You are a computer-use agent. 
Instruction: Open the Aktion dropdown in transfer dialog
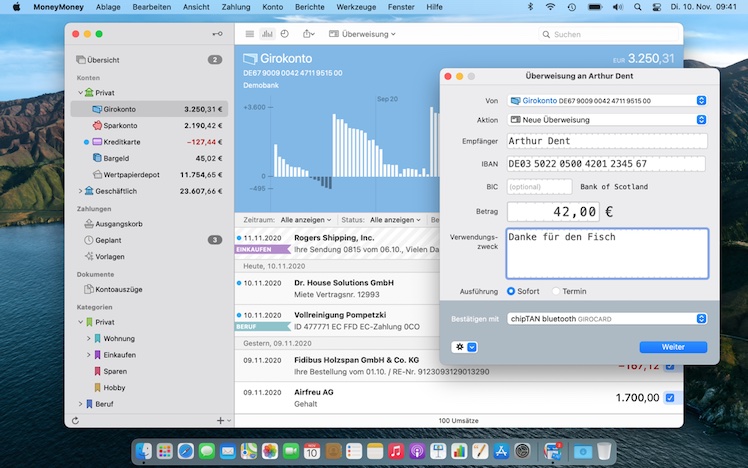[x=607, y=119]
